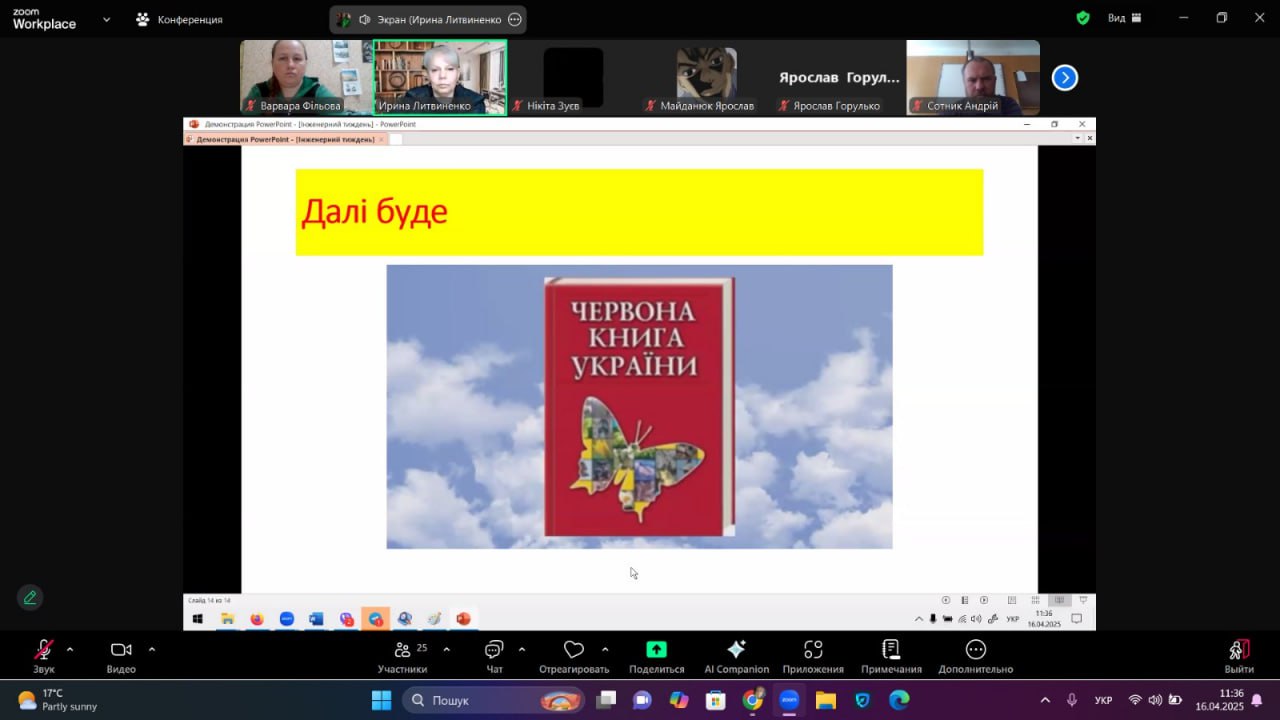The image size is (1280, 720).
Task: Expand the Zoom Workplace dropdown arrow
Action: [106, 19]
